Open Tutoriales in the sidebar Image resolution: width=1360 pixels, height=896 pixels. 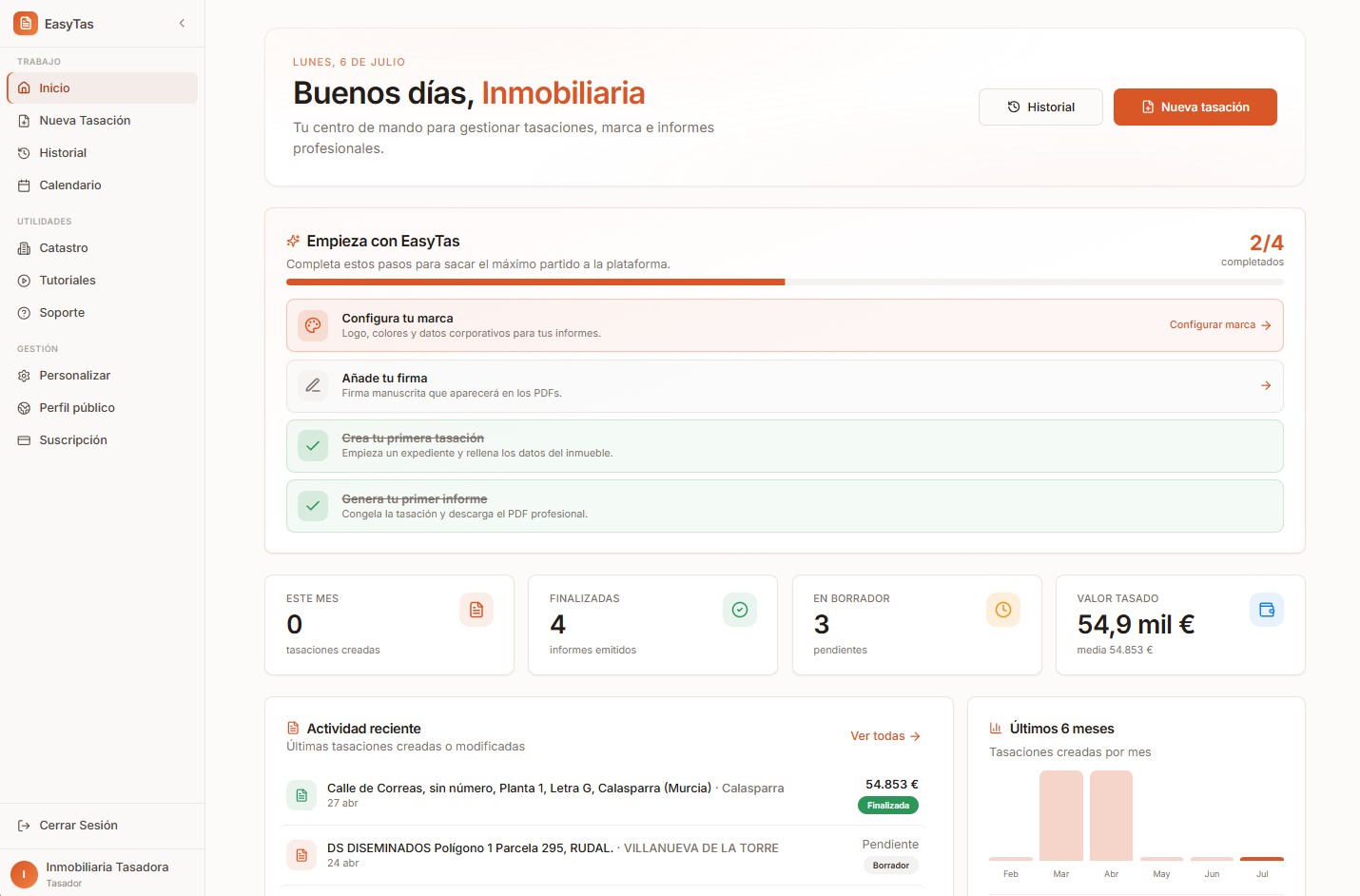point(103,281)
